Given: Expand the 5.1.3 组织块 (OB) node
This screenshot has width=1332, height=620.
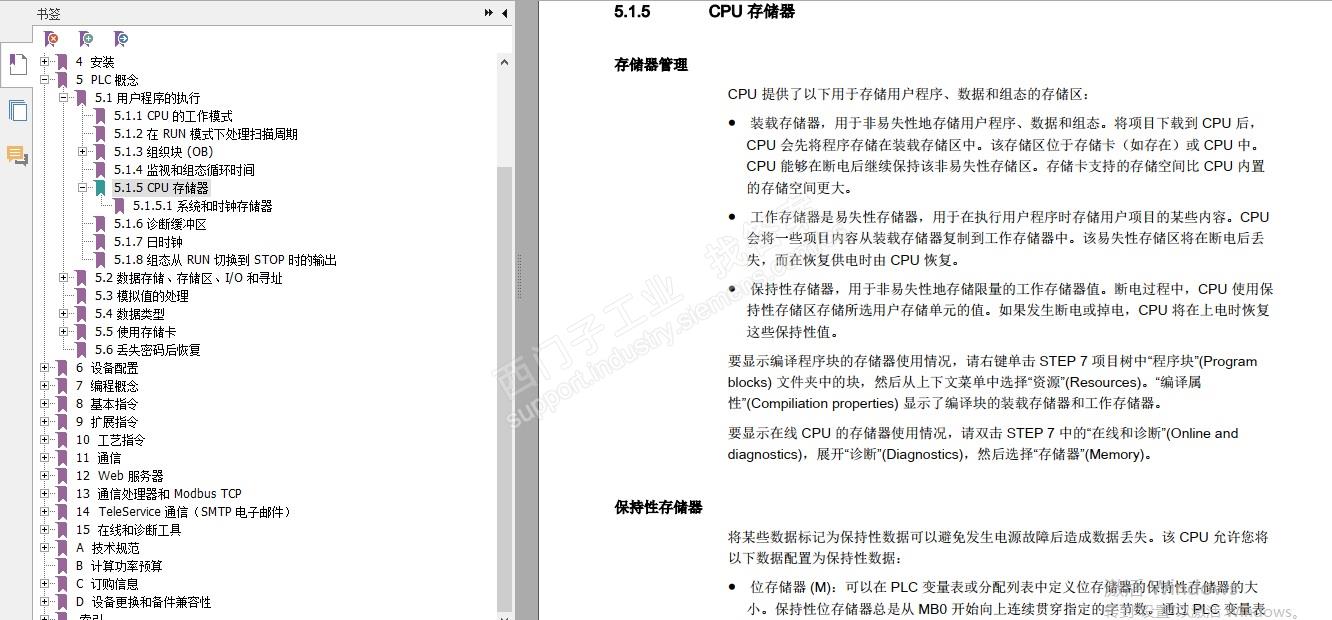Looking at the screenshot, I should [x=82, y=152].
